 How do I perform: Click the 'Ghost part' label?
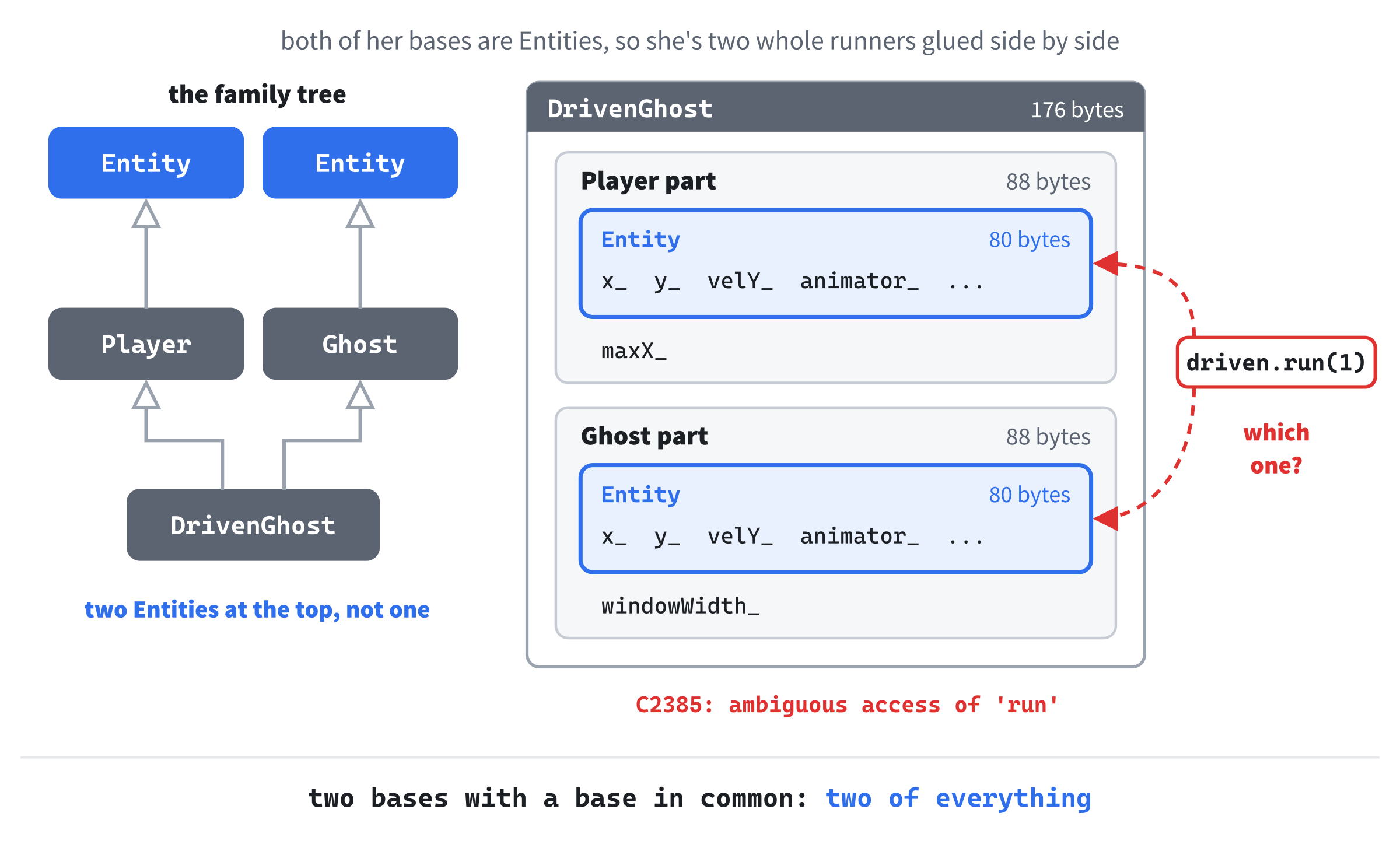tap(644, 436)
